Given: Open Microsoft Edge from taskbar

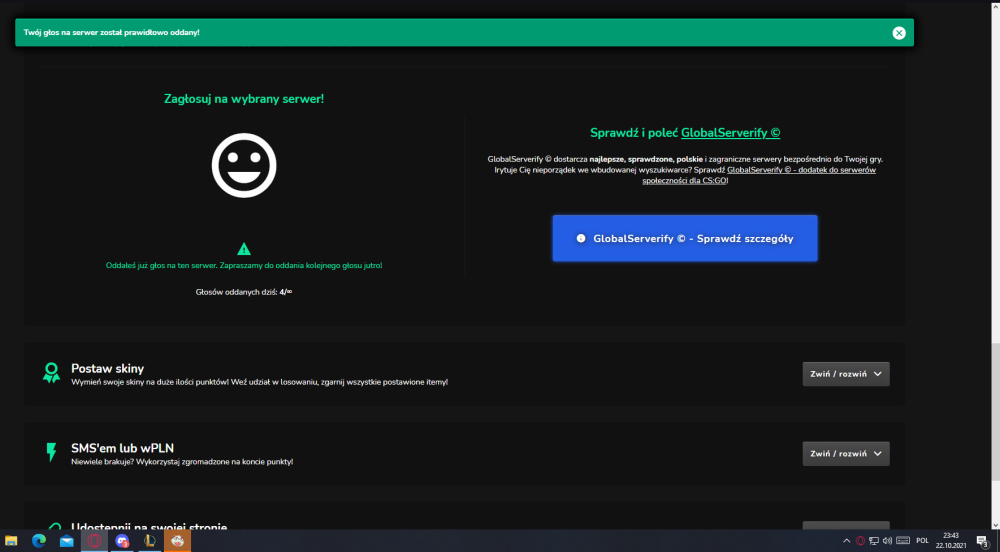Looking at the screenshot, I should click(39, 541).
